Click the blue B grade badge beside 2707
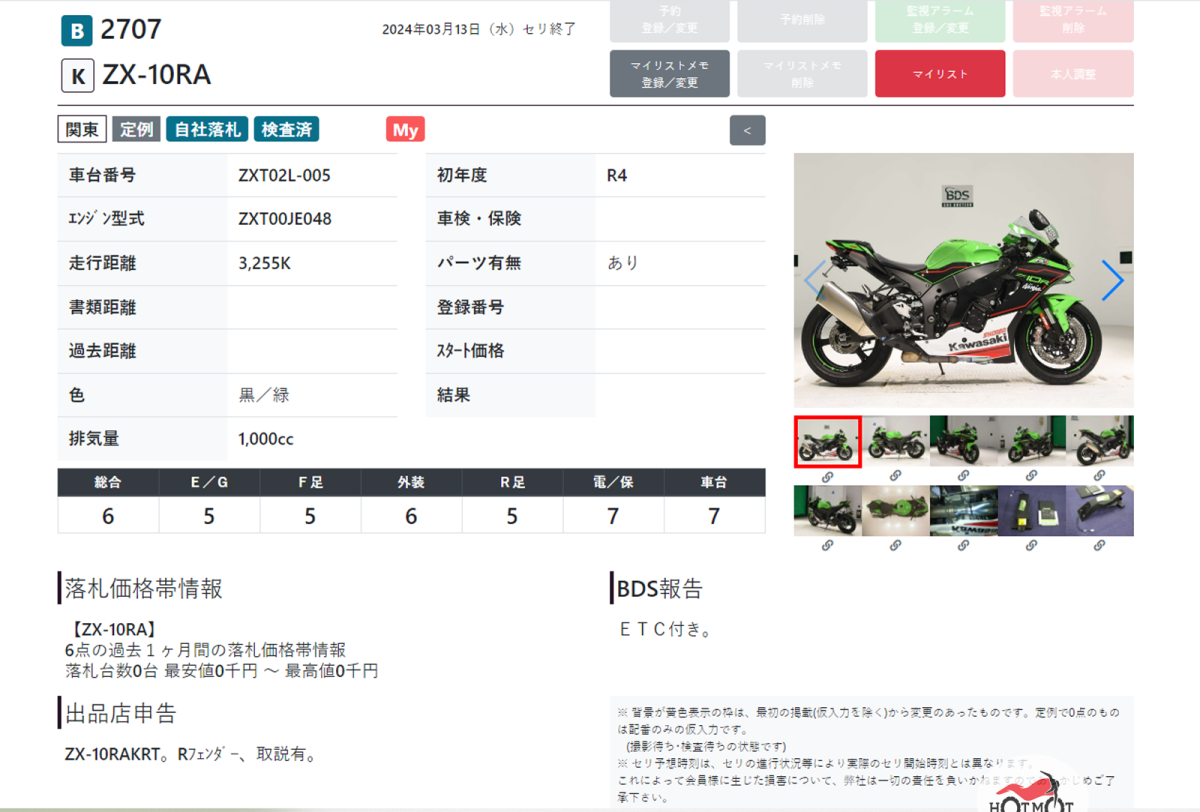 coord(77,31)
